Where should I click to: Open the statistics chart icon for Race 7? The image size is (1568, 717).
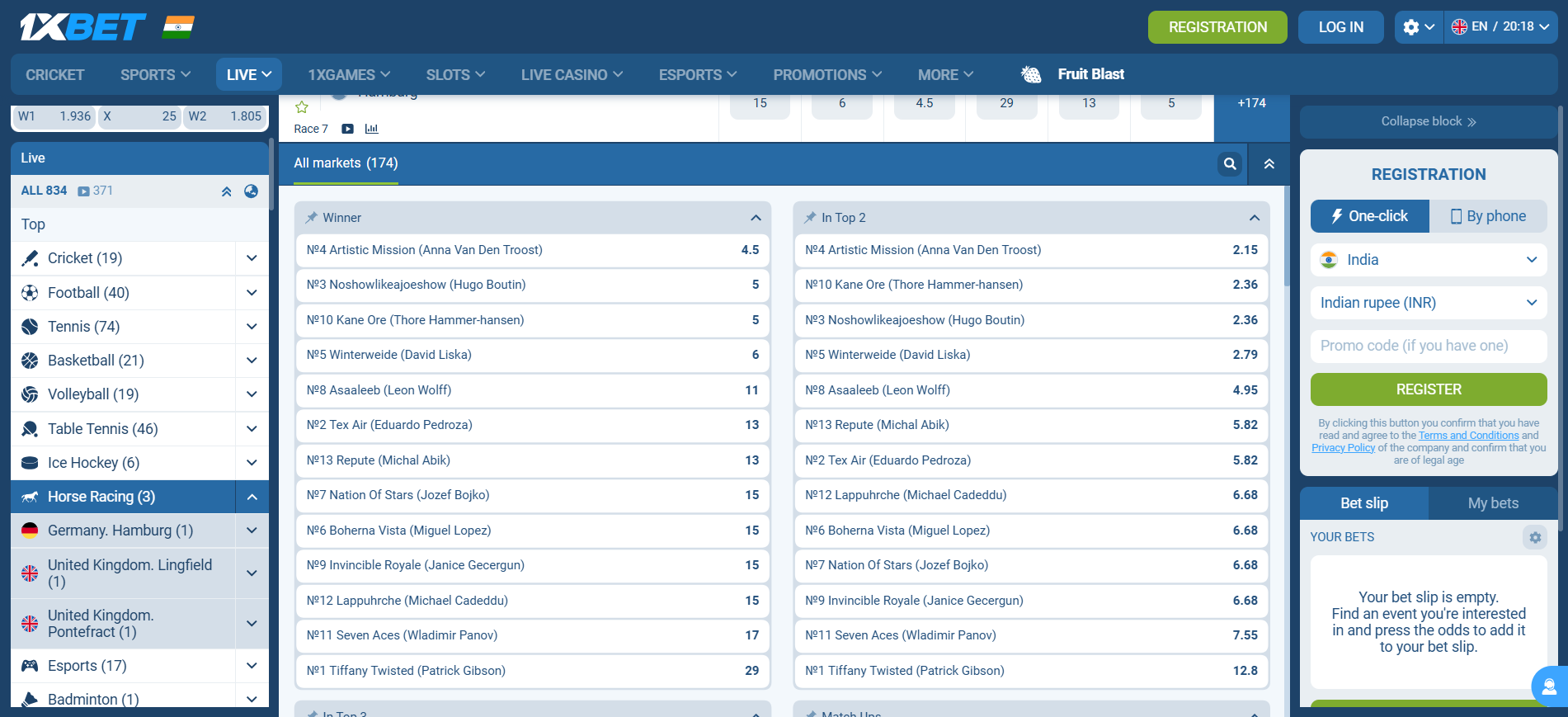click(x=371, y=129)
